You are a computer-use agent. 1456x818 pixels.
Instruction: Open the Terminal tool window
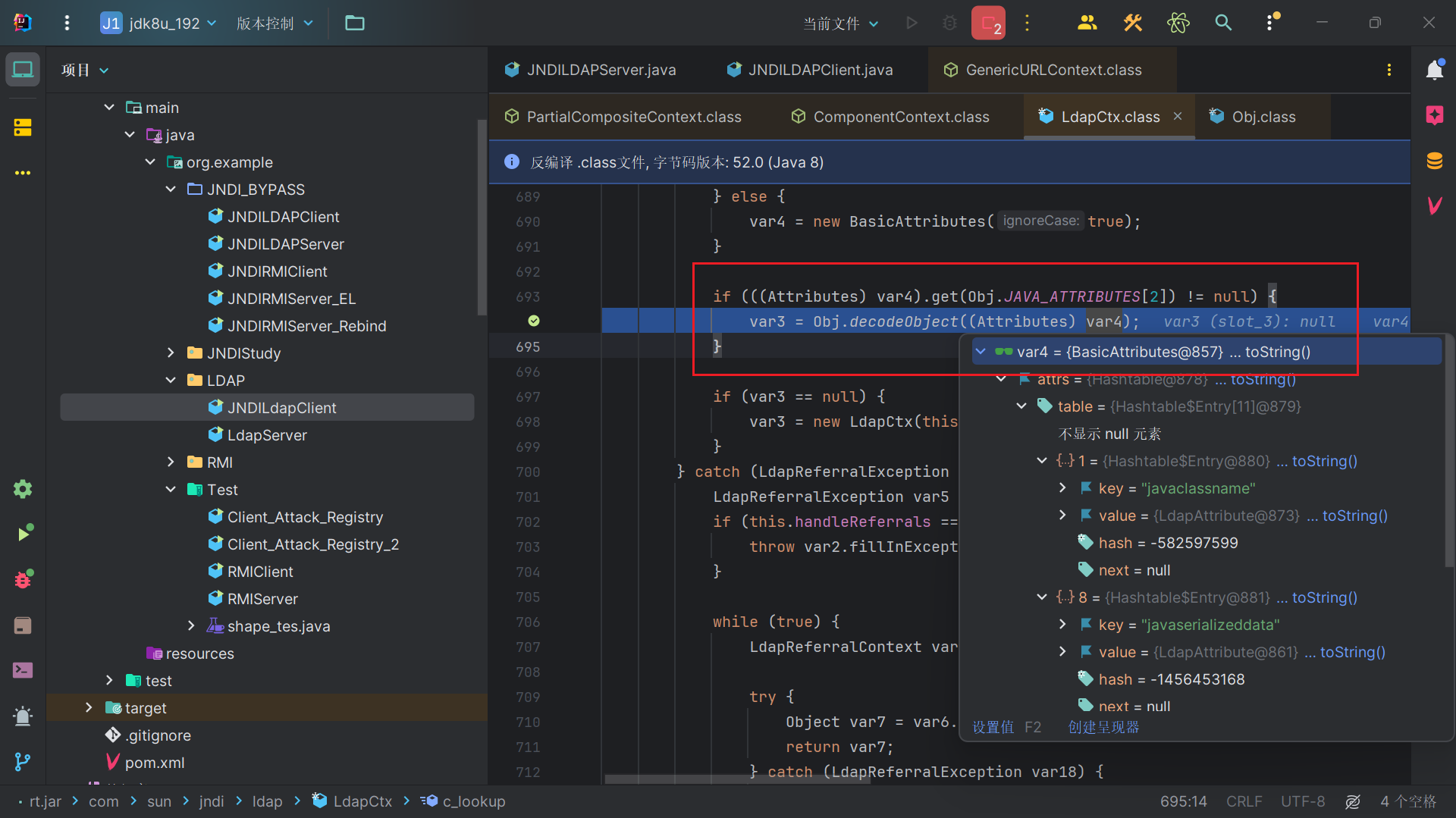click(x=23, y=670)
